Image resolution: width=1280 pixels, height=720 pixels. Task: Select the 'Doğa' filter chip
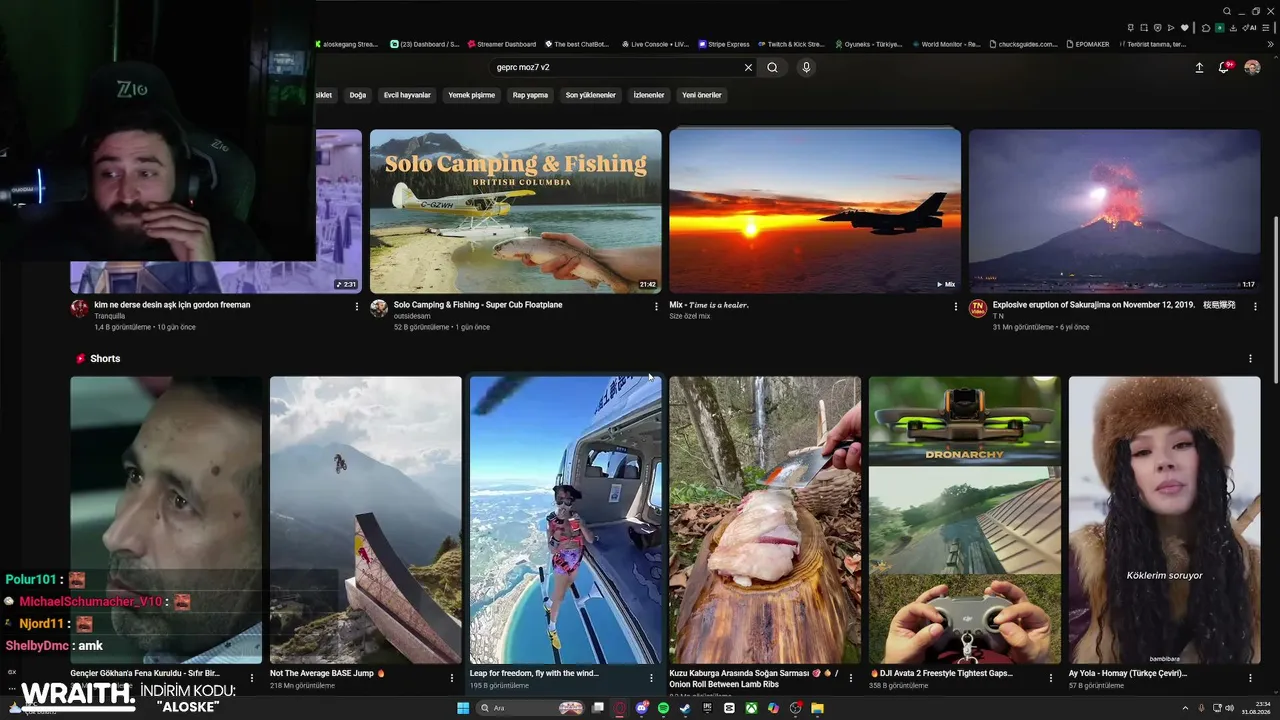coord(358,95)
